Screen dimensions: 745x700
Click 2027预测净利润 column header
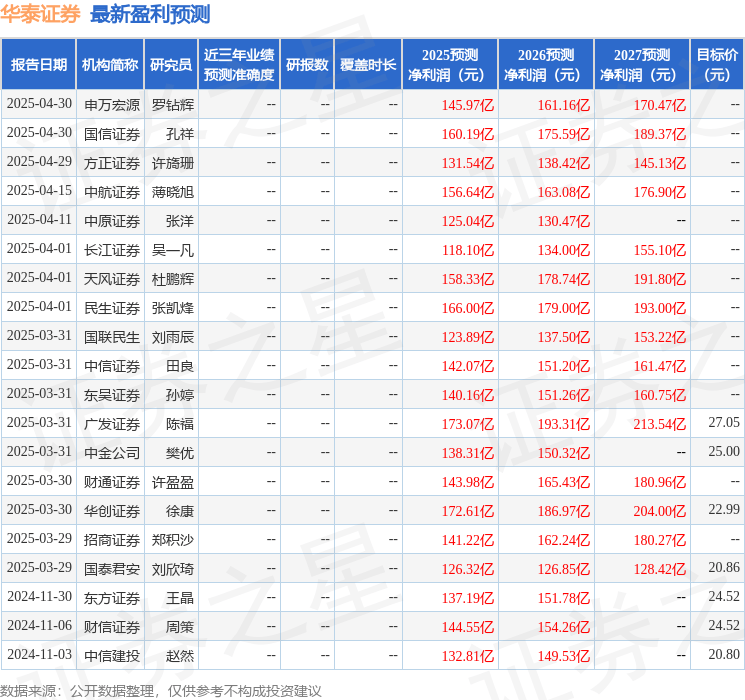[641, 64]
